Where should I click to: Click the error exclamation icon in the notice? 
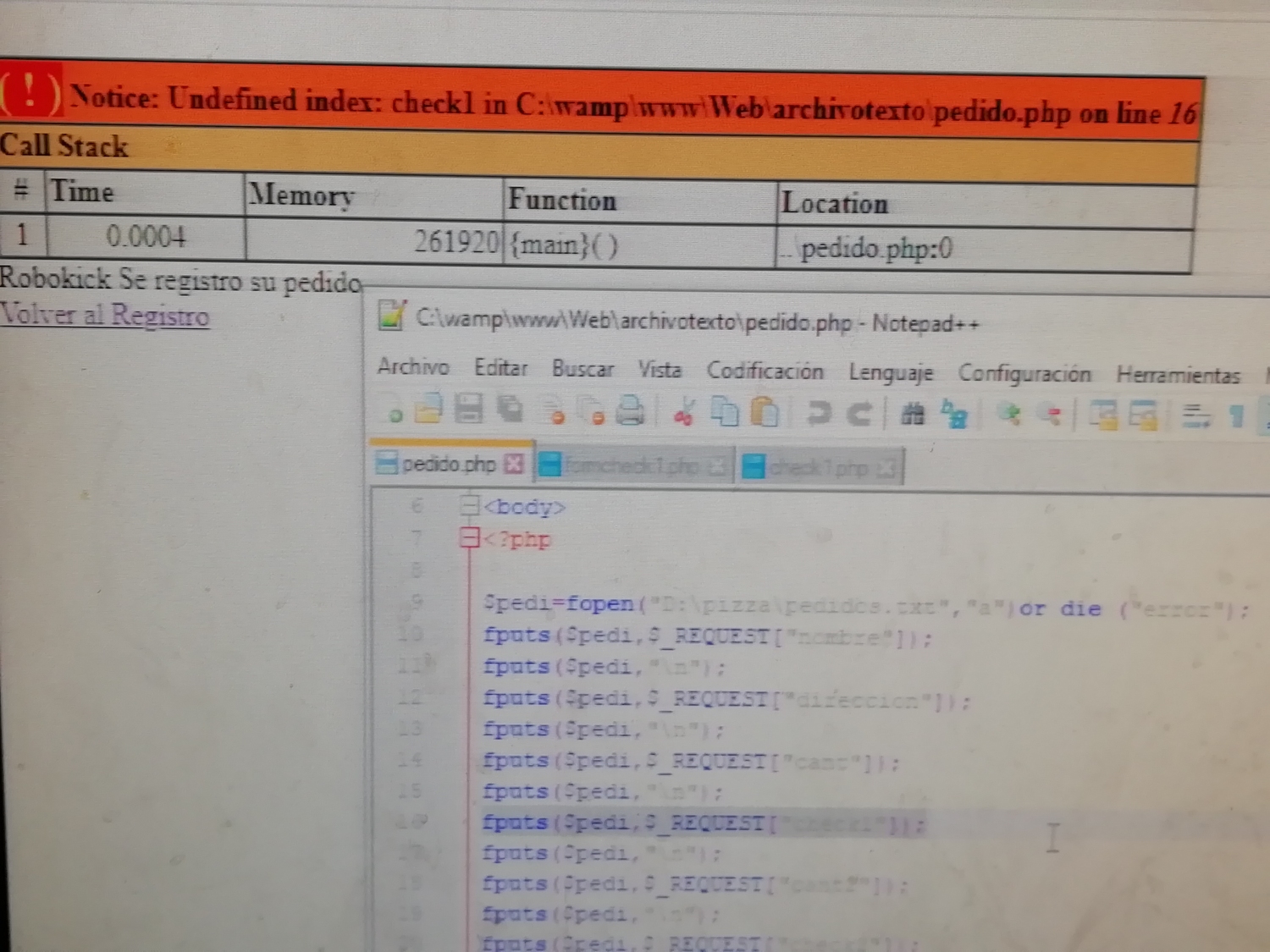point(30,91)
